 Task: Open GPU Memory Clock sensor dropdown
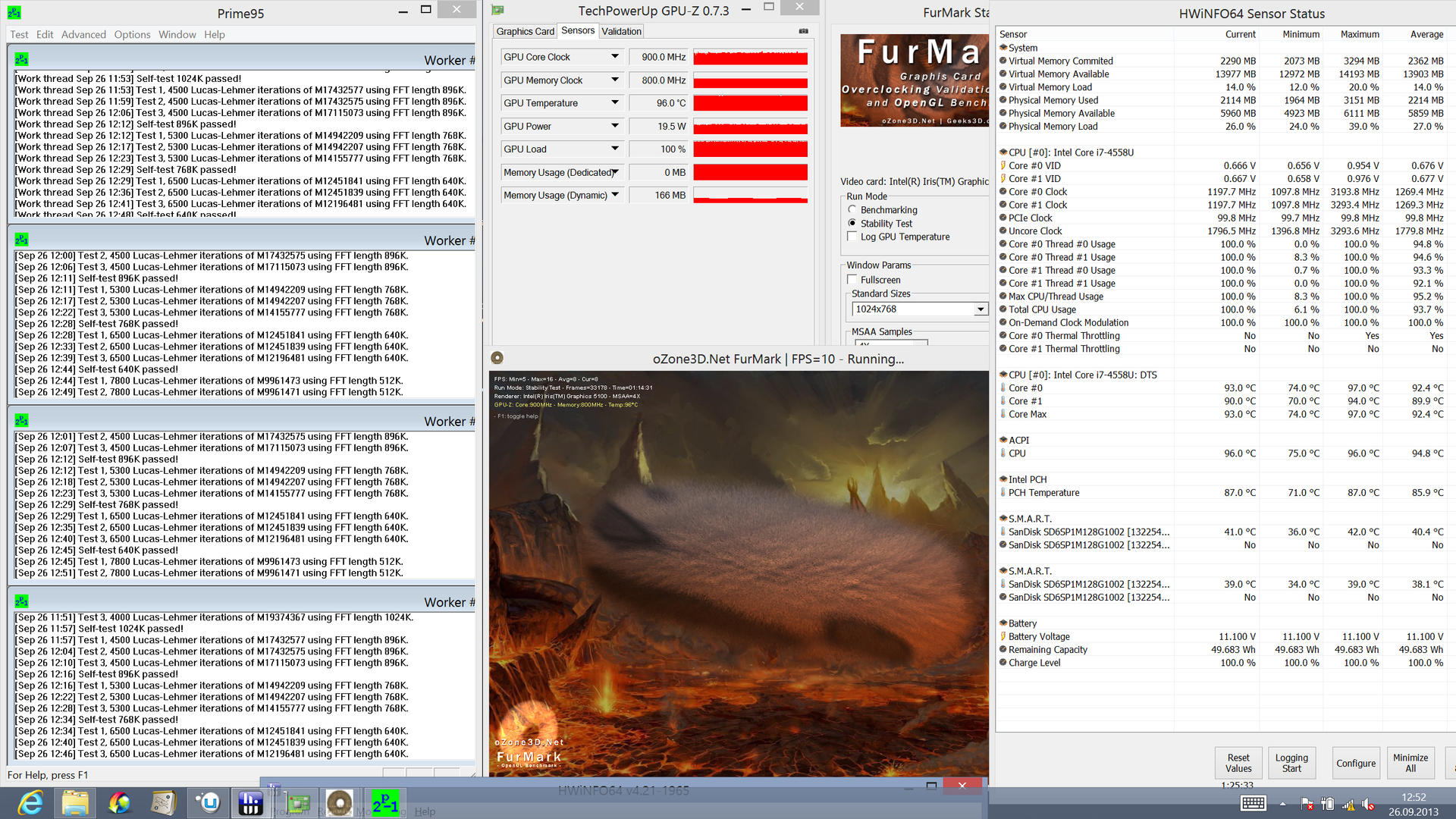click(615, 80)
